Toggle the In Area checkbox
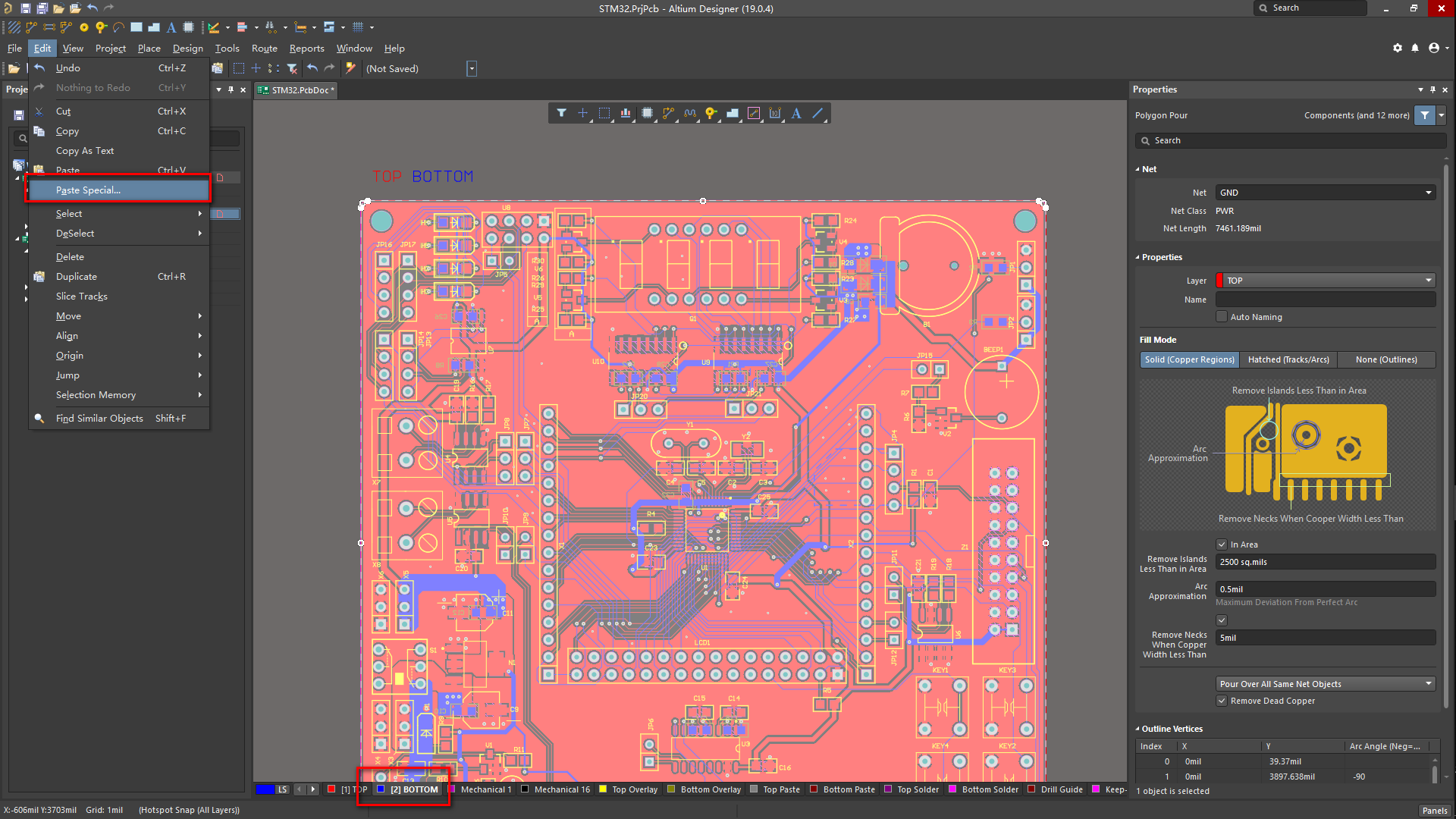This screenshot has width=1456, height=819. [x=1222, y=544]
